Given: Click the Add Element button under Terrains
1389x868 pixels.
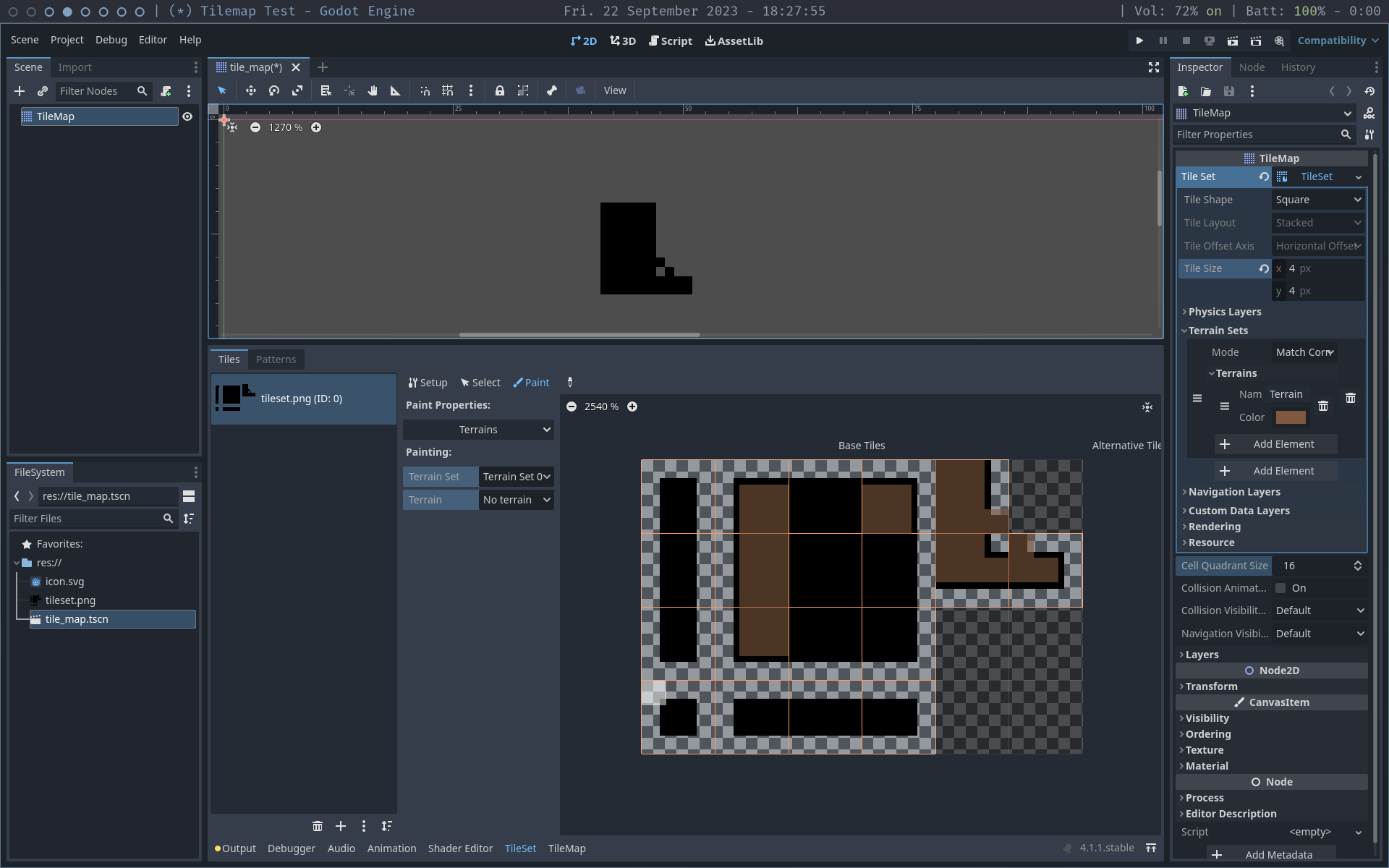Looking at the screenshot, I should click(x=1275, y=444).
